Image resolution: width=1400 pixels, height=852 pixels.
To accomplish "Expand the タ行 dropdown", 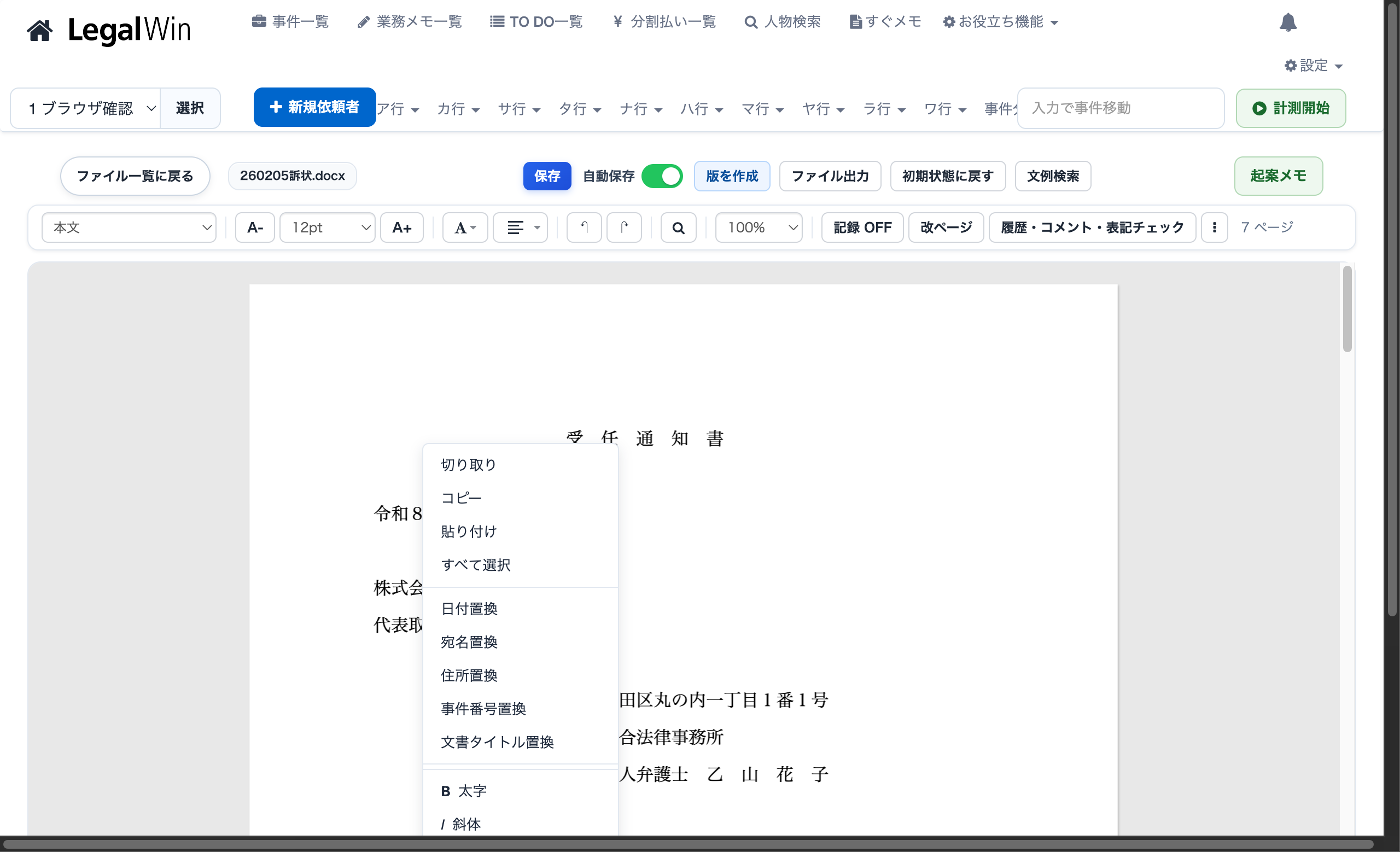I will coord(580,108).
